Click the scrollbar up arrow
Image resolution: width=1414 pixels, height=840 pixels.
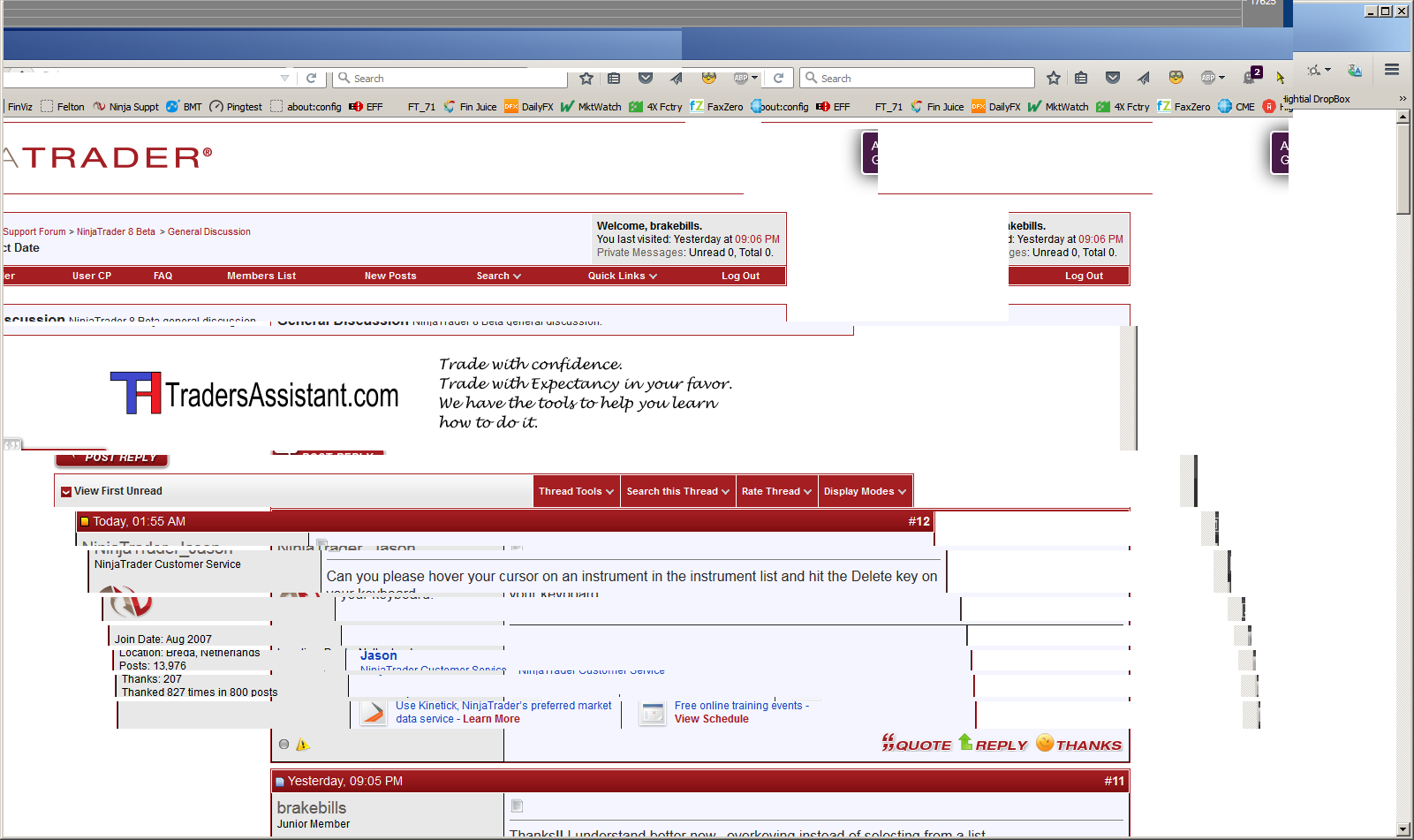point(1403,117)
